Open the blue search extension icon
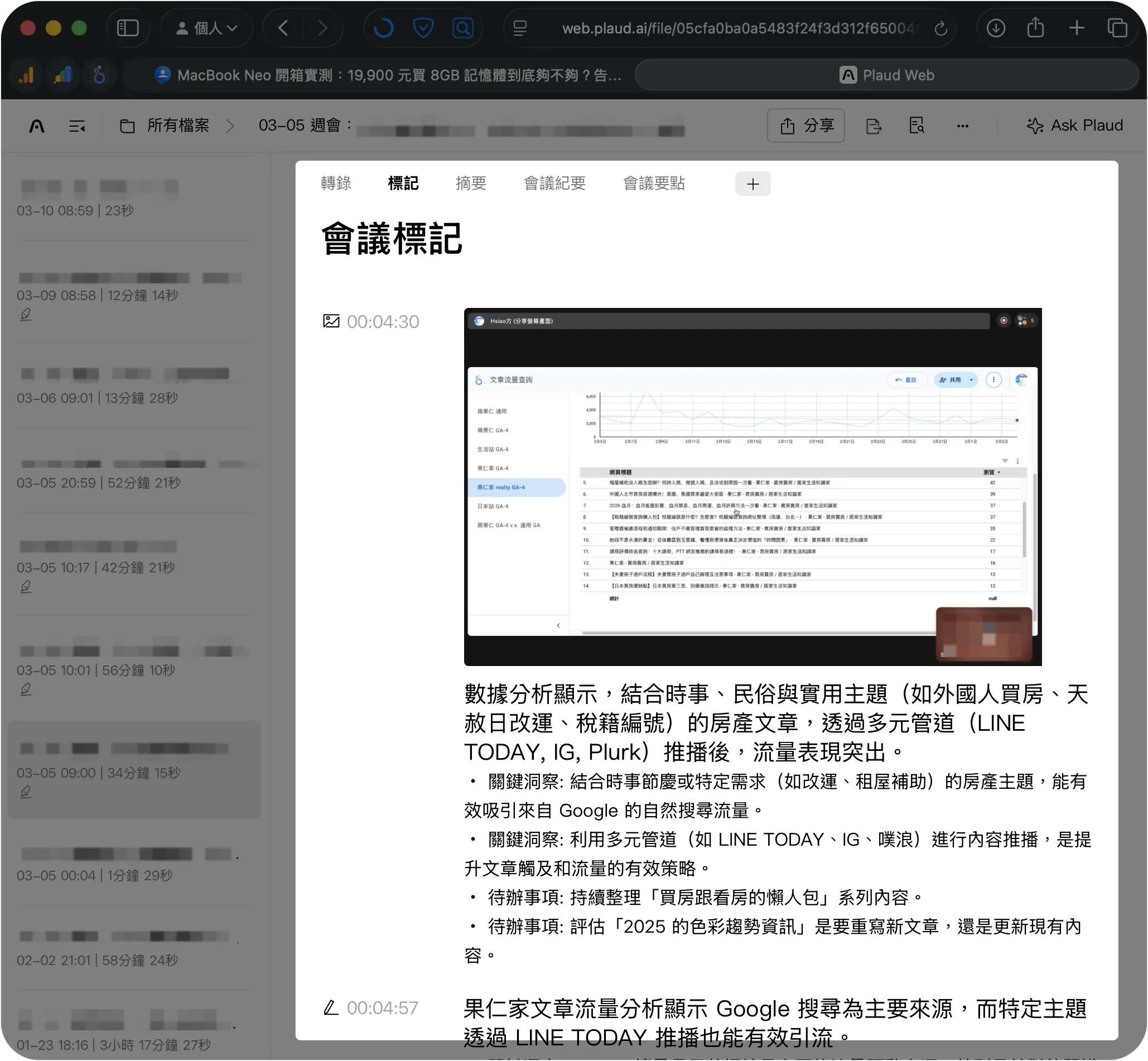 (462, 27)
